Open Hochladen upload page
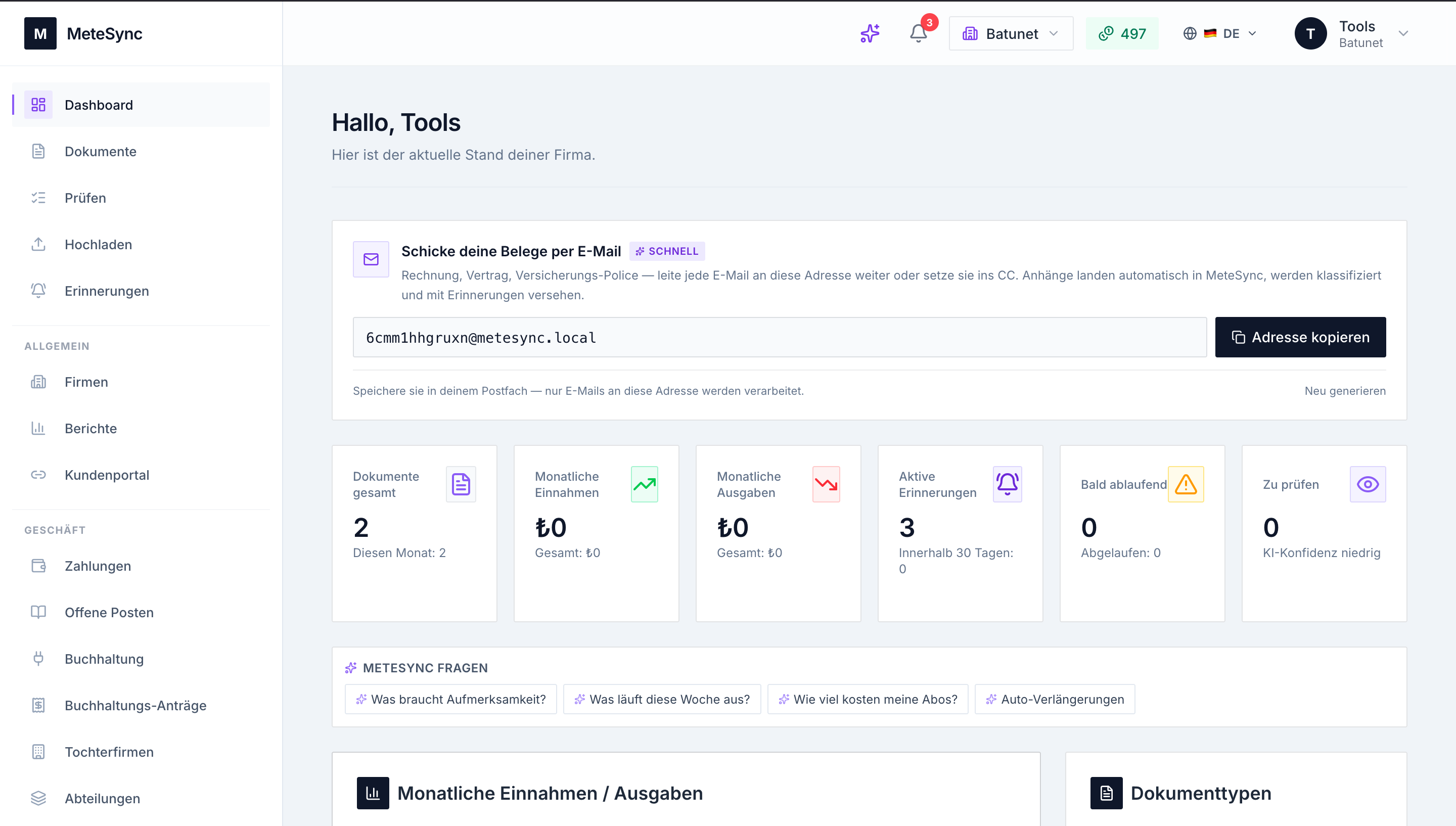The width and height of the screenshot is (1456, 826). 141,245
